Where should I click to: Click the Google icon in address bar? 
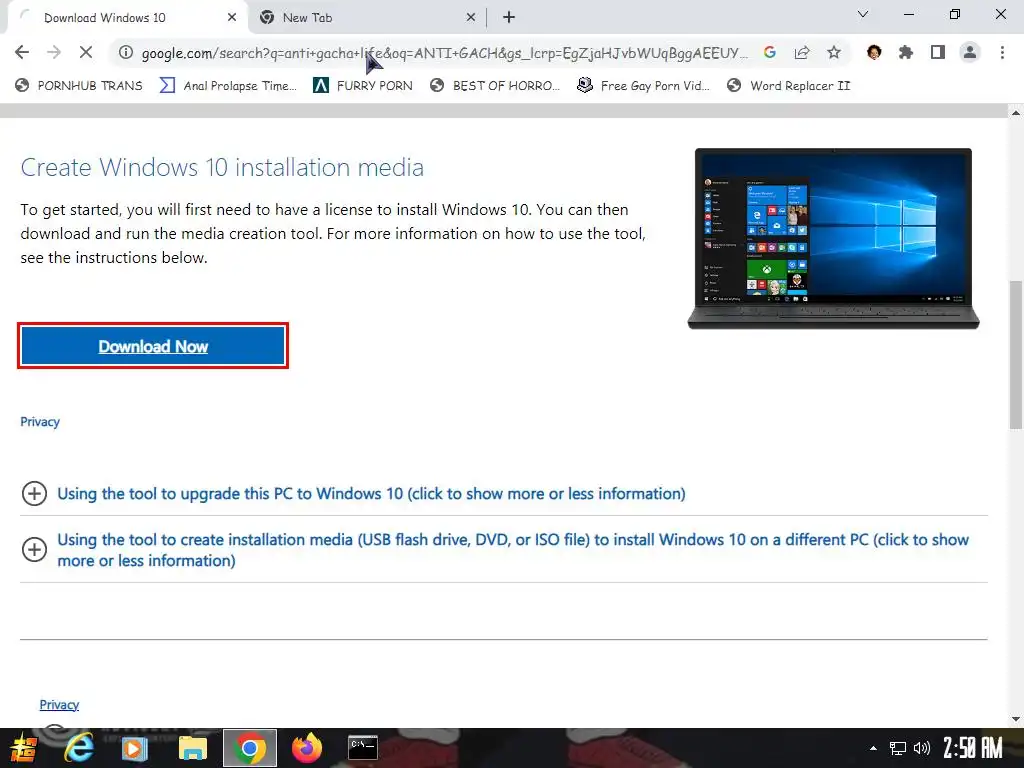tap(770, 52)
